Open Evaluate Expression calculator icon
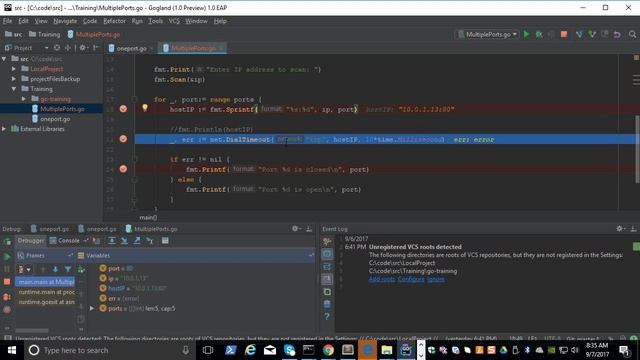This screenshot has width=640, height=360. click(x=165, y=240)
